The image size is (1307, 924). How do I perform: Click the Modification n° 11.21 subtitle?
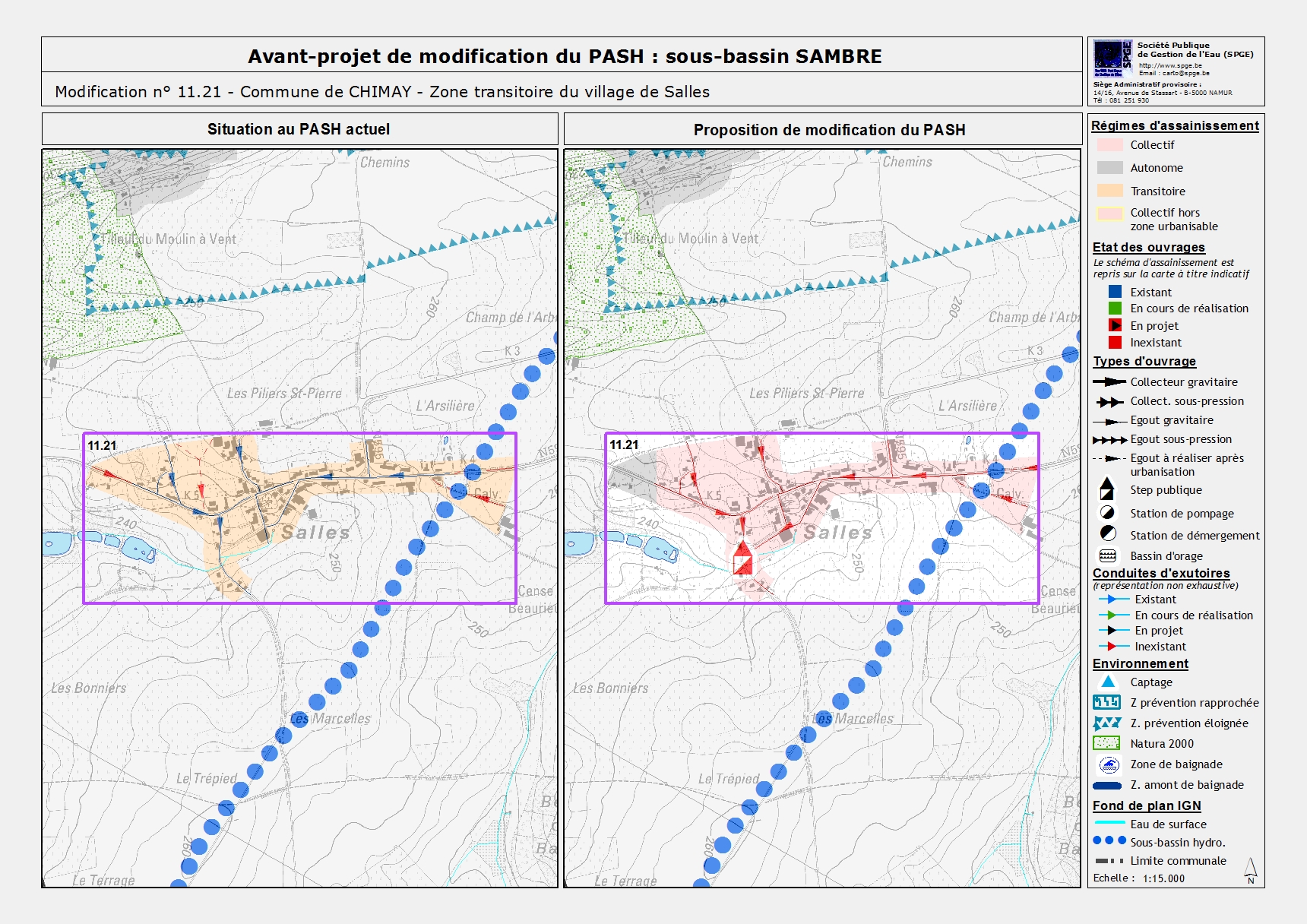(382, 92)
